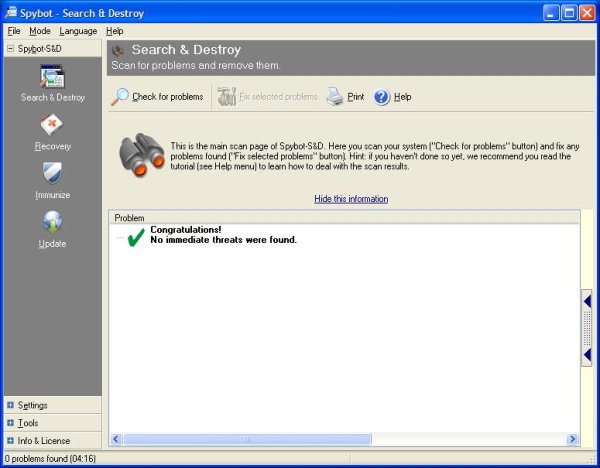Click the Check for problems magnifier
Viewport: 600px width, 468px height.
click(120, 97)
